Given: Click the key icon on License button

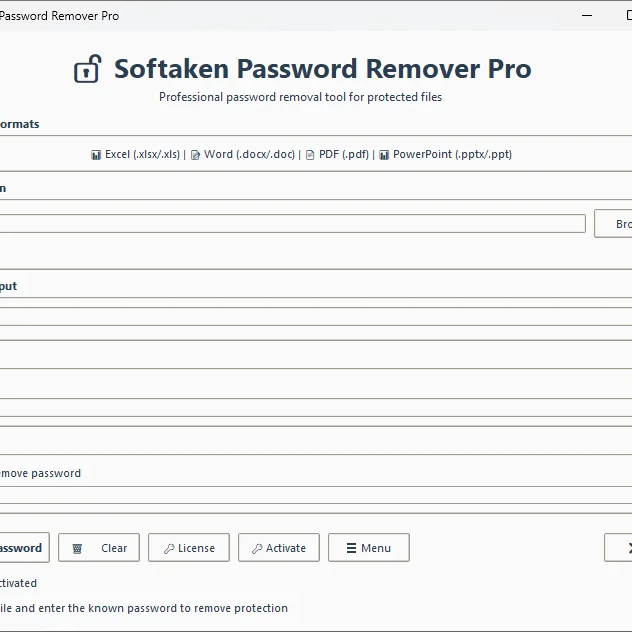Looking at the screenshot, I should pos(169,548).
